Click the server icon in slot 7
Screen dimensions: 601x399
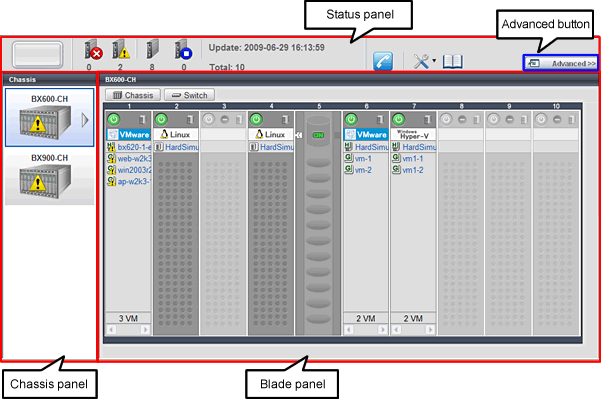[x=428, y=120]
